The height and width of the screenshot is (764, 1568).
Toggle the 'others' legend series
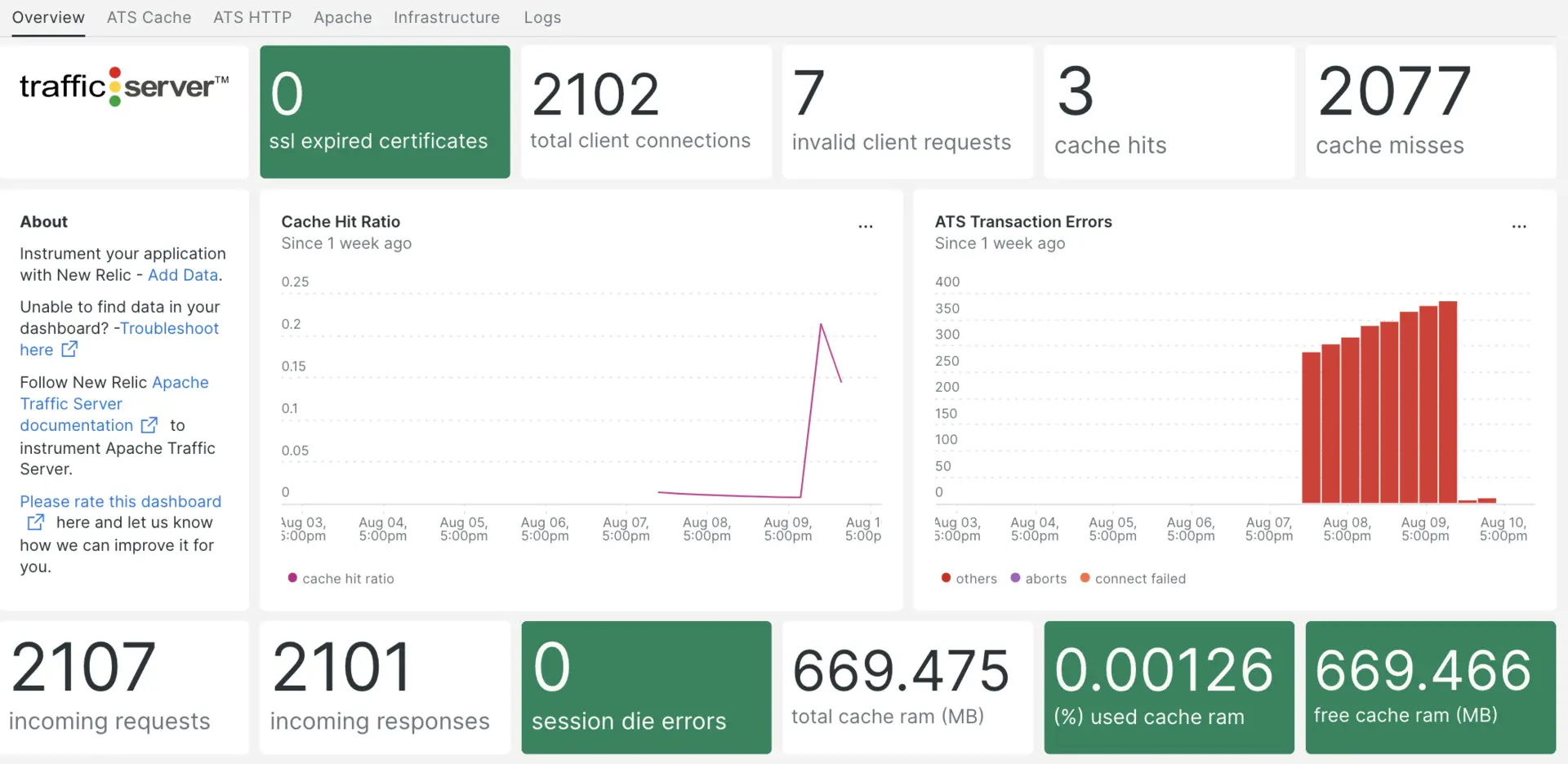(969, 579)
